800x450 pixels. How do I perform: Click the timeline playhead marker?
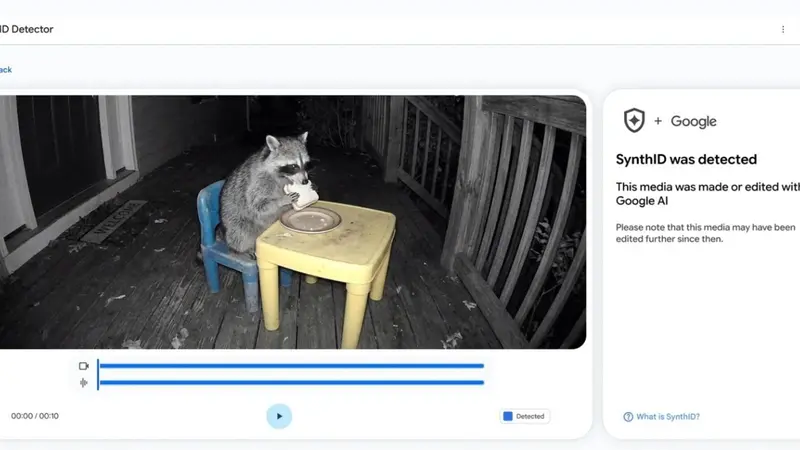(98, 374)
